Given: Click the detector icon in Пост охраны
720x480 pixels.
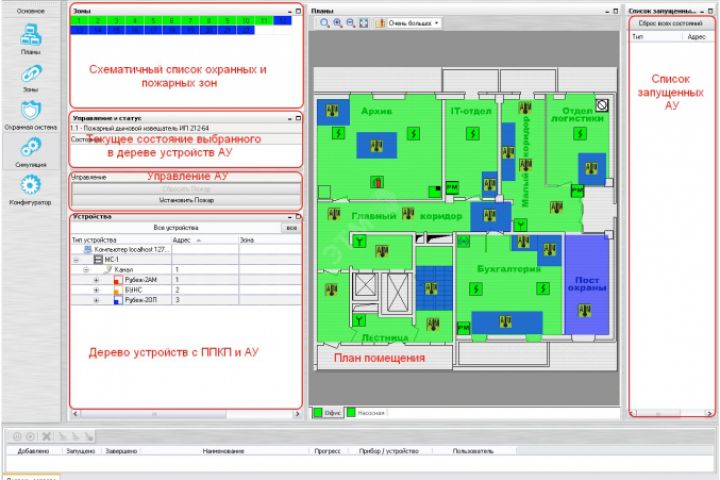Looking at the screenshot, I should (x=585, y=311).
